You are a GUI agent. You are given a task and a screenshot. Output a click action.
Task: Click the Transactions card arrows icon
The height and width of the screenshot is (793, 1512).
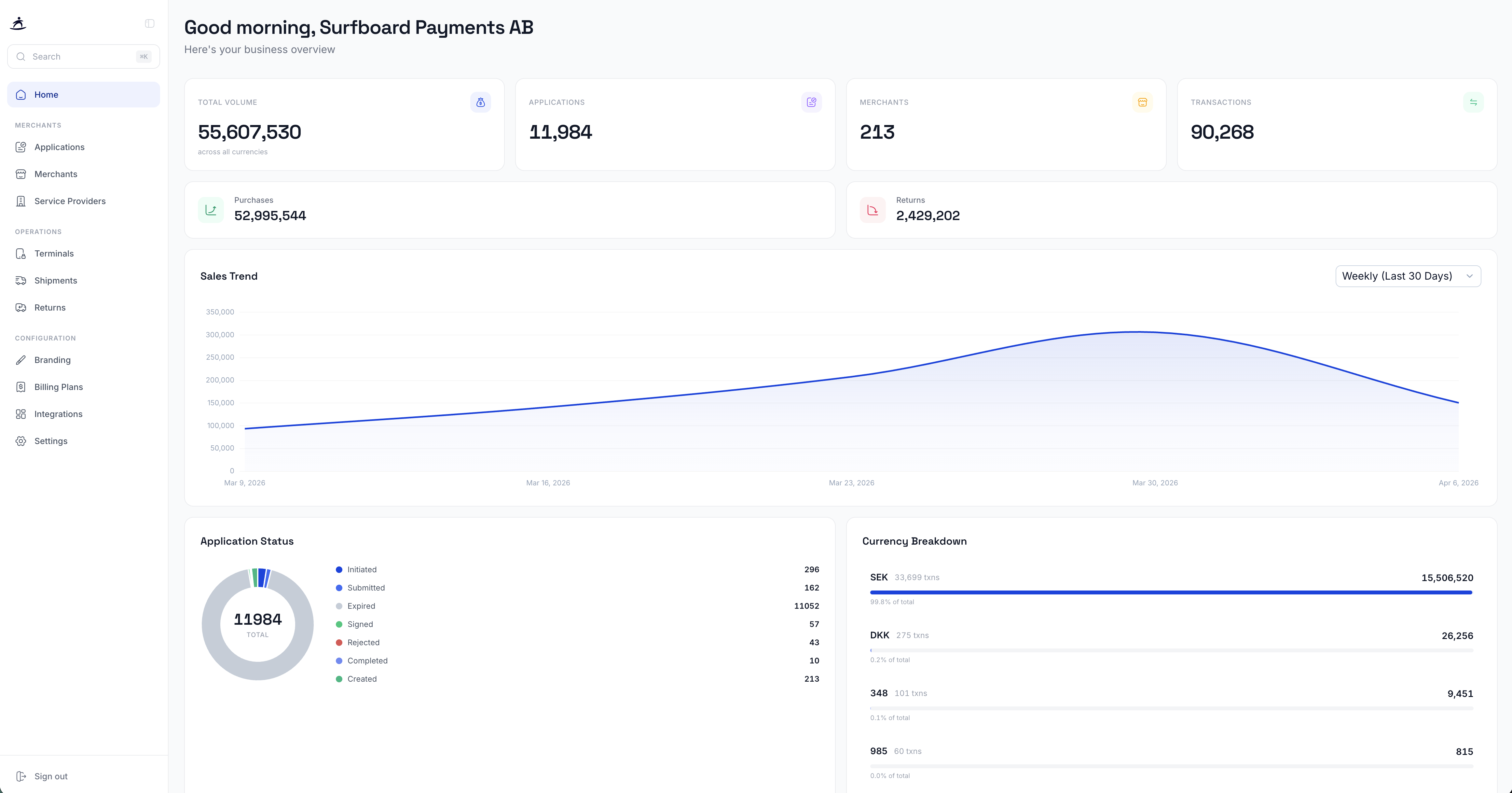(x=1474, y=102)
